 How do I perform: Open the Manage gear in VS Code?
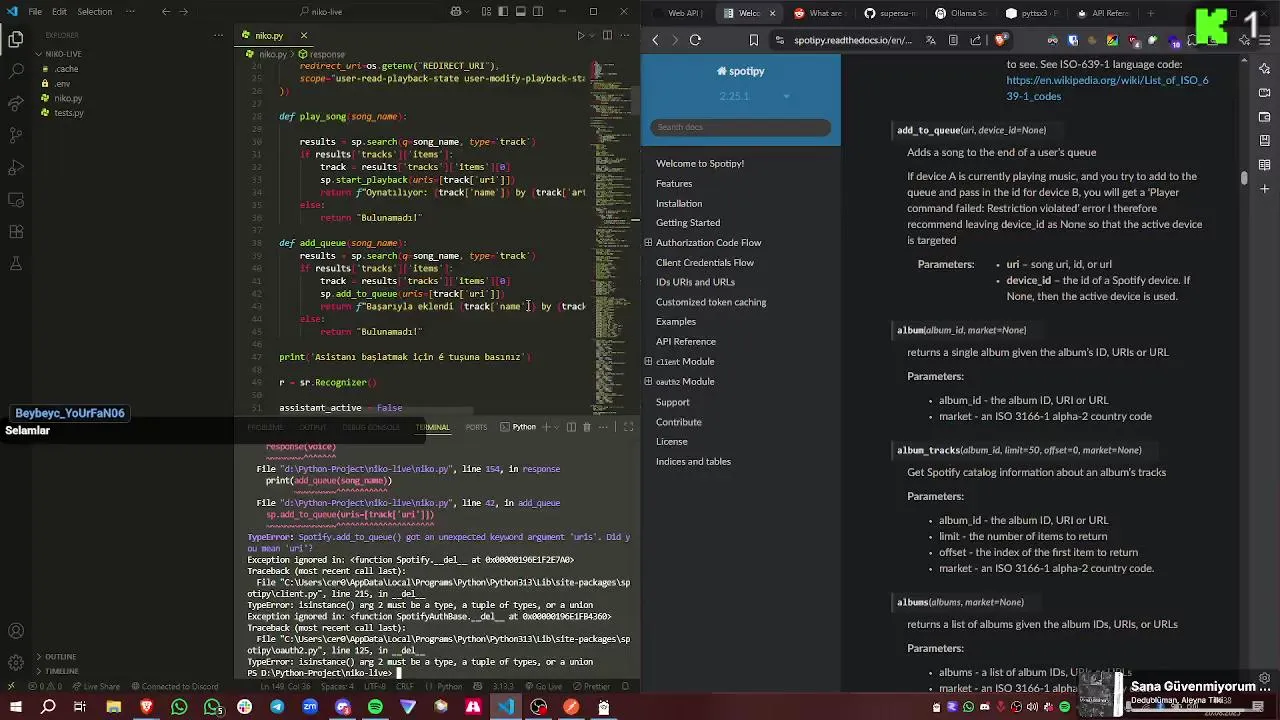point(16,662)
